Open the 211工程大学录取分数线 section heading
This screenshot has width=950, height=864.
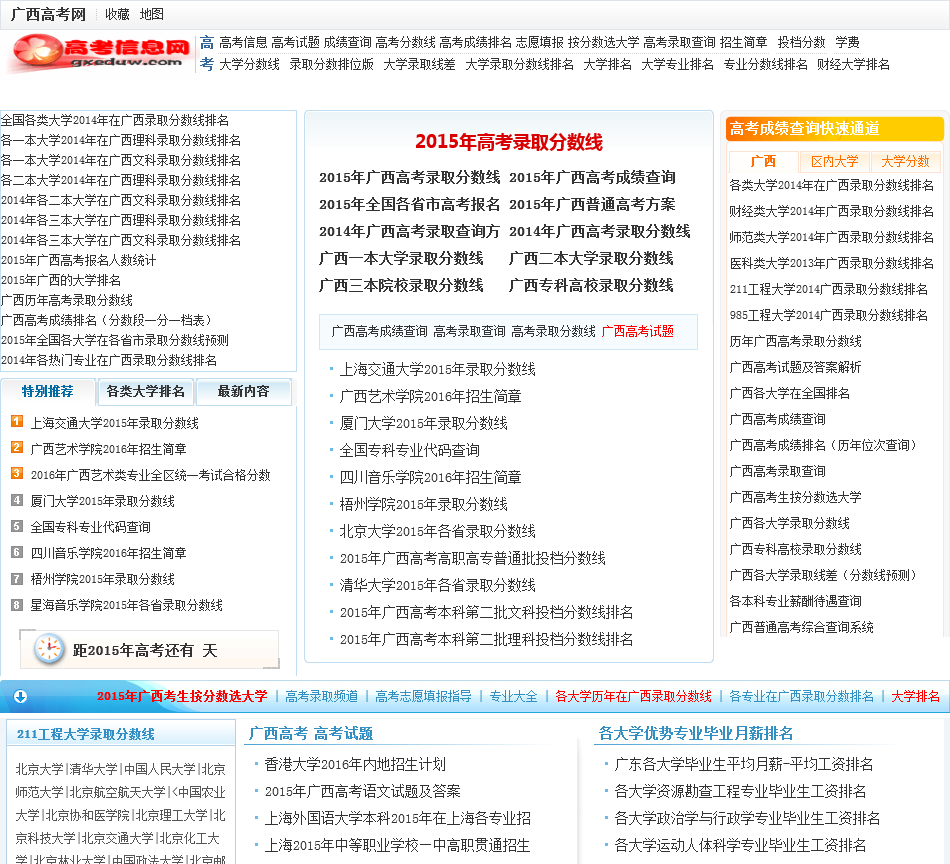point(85,734)
